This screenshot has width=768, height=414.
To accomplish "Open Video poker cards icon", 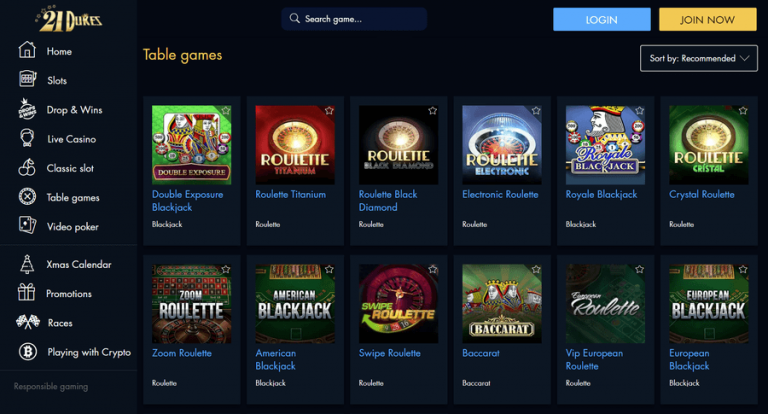I will (x=27, y=225).
